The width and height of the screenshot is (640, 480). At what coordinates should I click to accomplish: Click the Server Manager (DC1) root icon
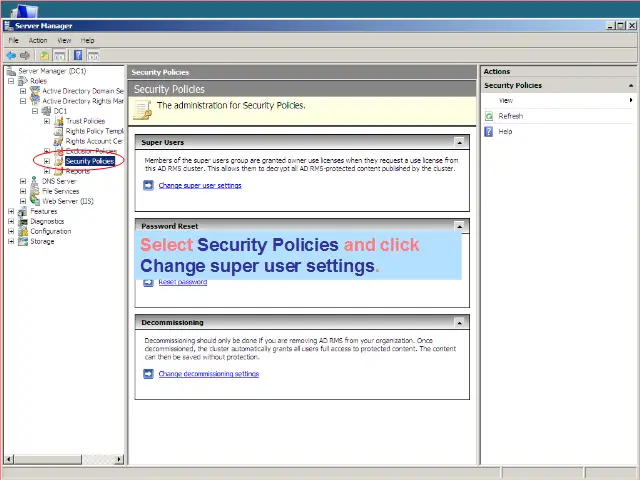point(11,71)
